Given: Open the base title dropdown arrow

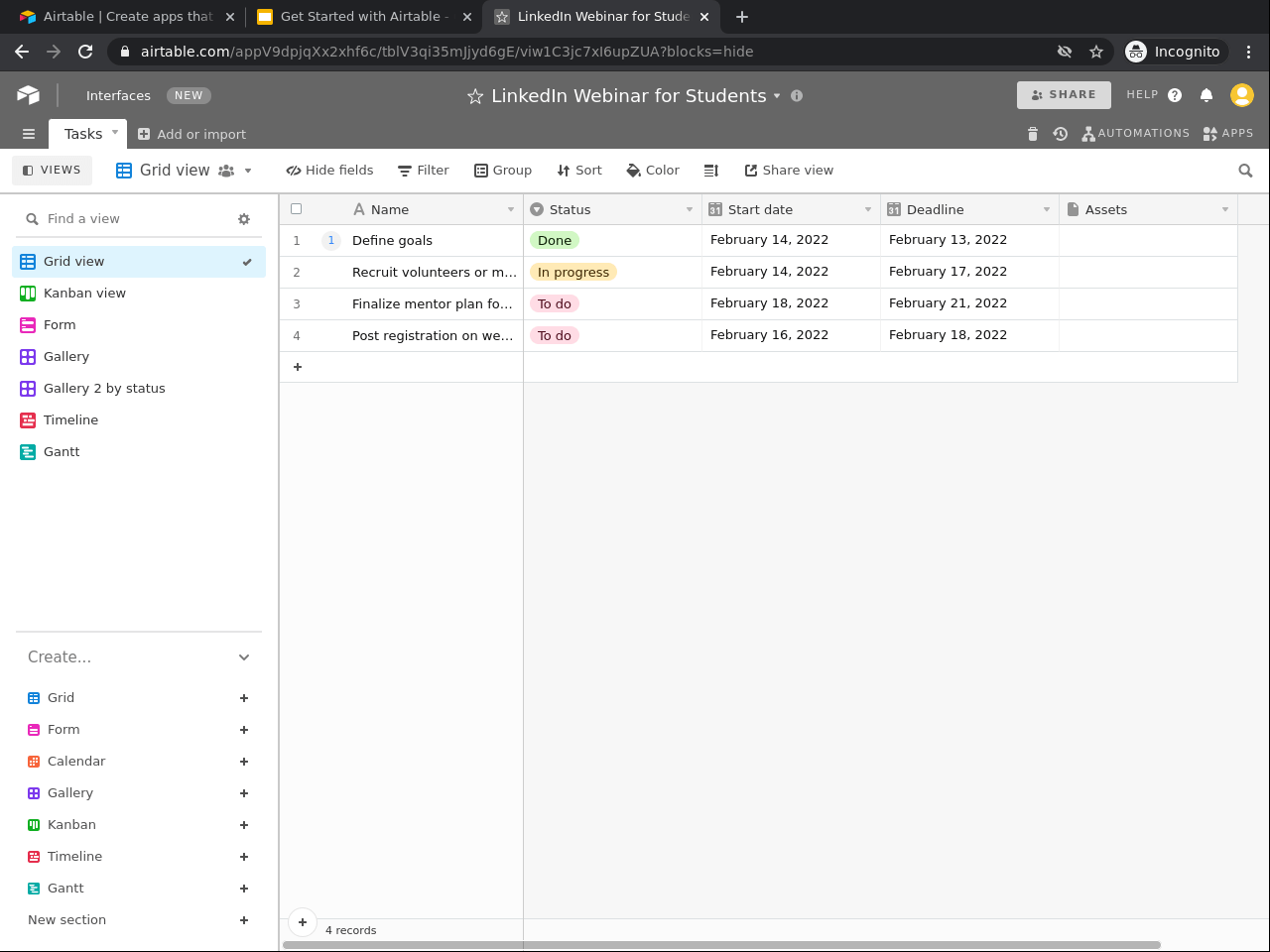Looking at the screenshot, I should click(777, 96).
